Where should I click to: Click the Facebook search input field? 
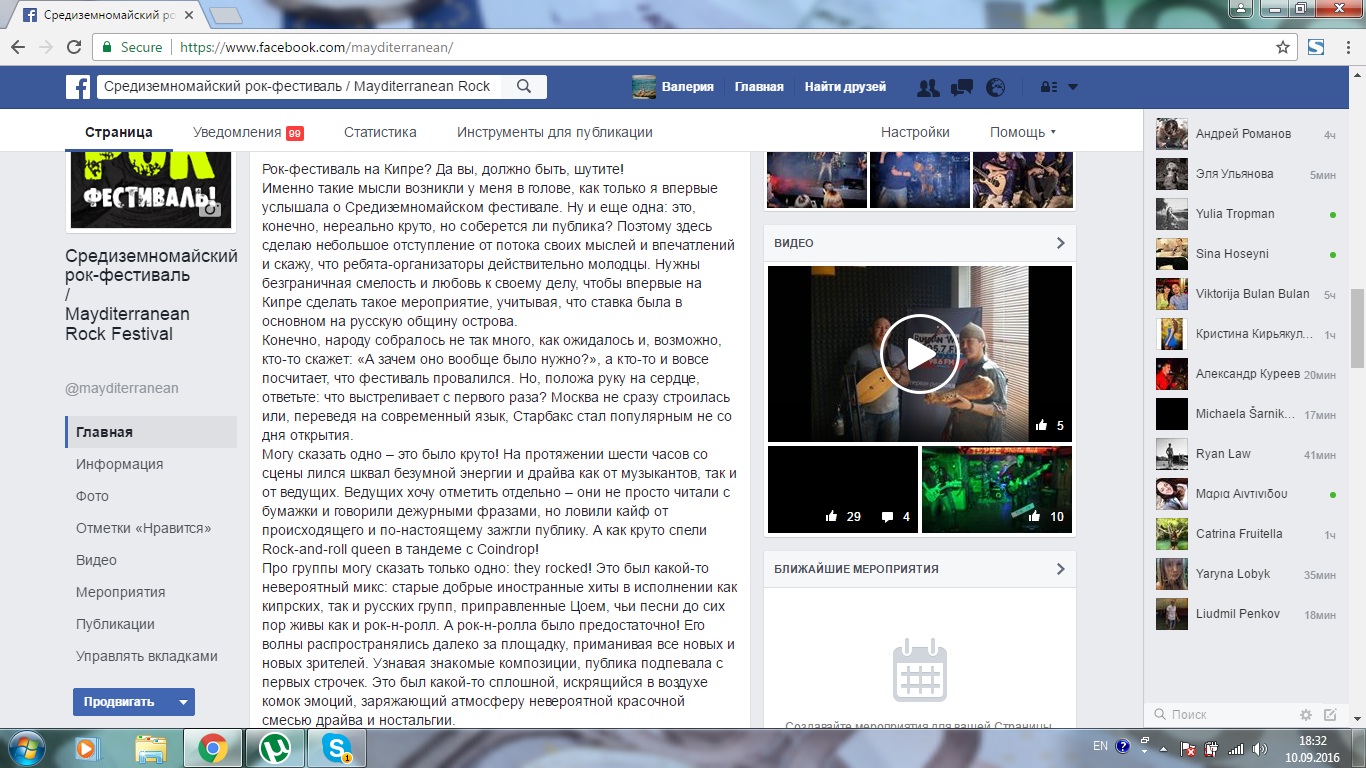click(298, 87)
